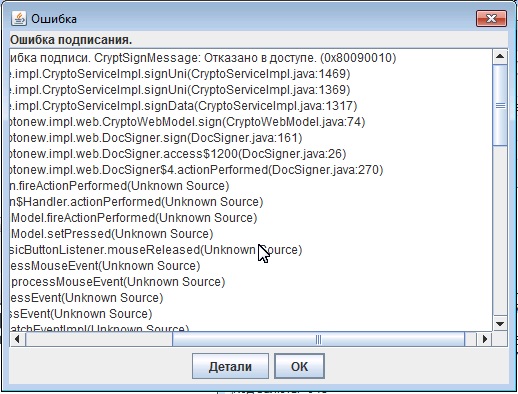Confirm the error with OK button
518x394 pixels.
pyautogui.click(x=299, y=366)
